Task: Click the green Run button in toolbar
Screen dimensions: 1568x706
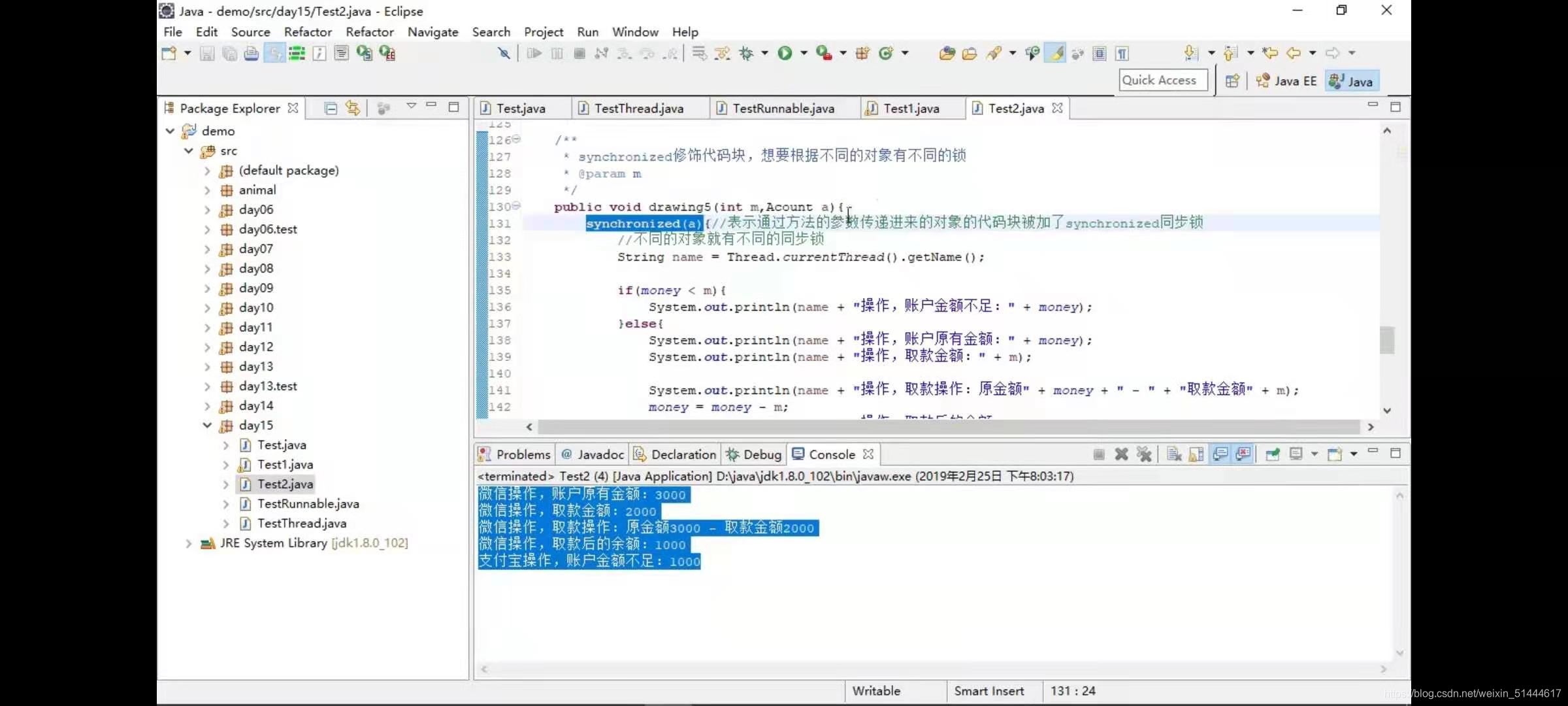Action: tap(785, 54)
